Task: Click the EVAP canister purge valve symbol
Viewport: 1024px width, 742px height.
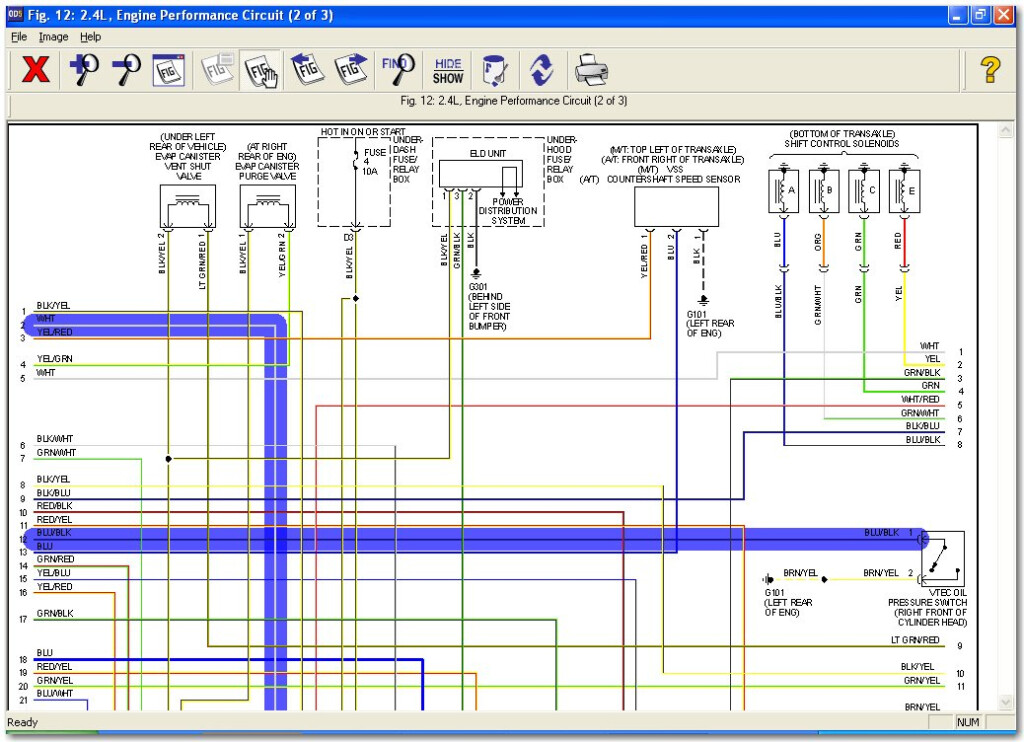Action: (x=268, y=206)
